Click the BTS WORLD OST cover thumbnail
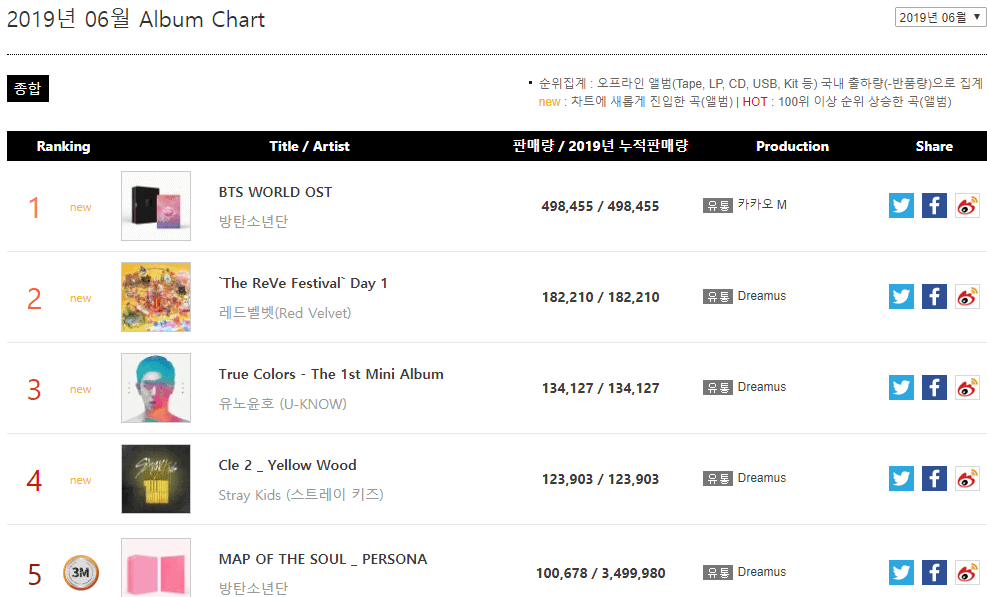The height and width of the screenshot is (597, 987). 156,206
